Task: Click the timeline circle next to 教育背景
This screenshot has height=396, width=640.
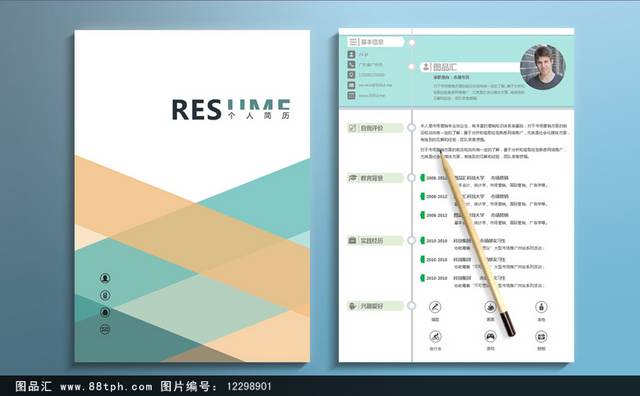Action: click(412, 178)
